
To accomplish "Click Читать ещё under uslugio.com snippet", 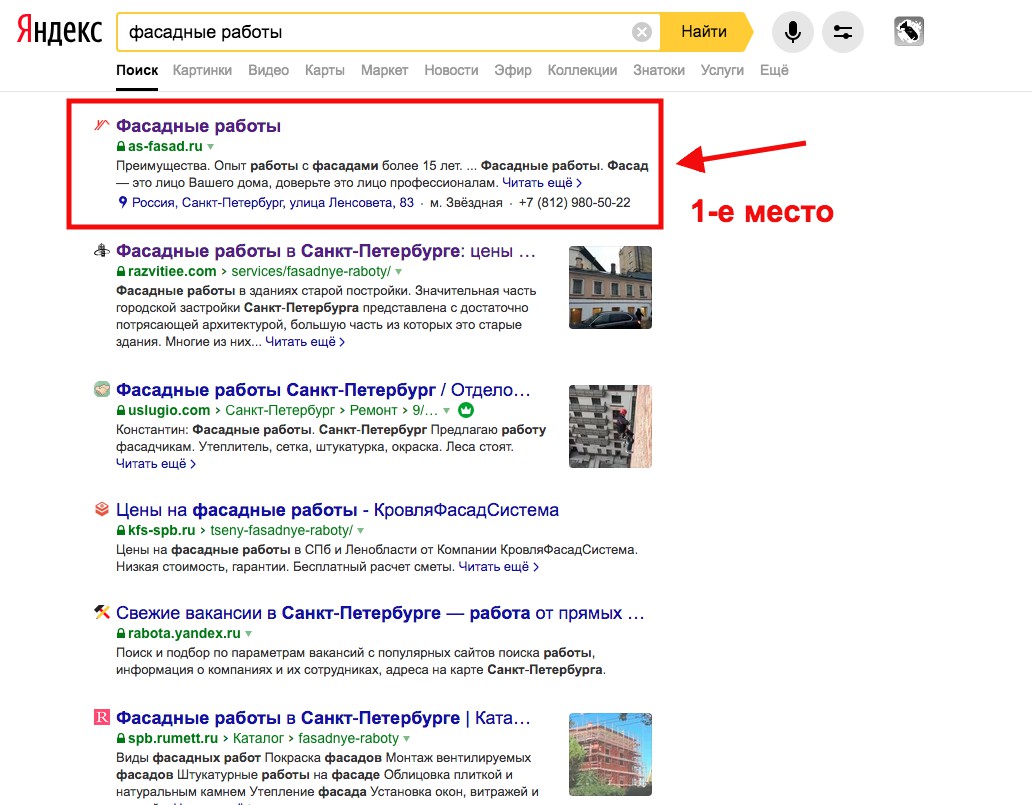I will click(x=155, y=463).
